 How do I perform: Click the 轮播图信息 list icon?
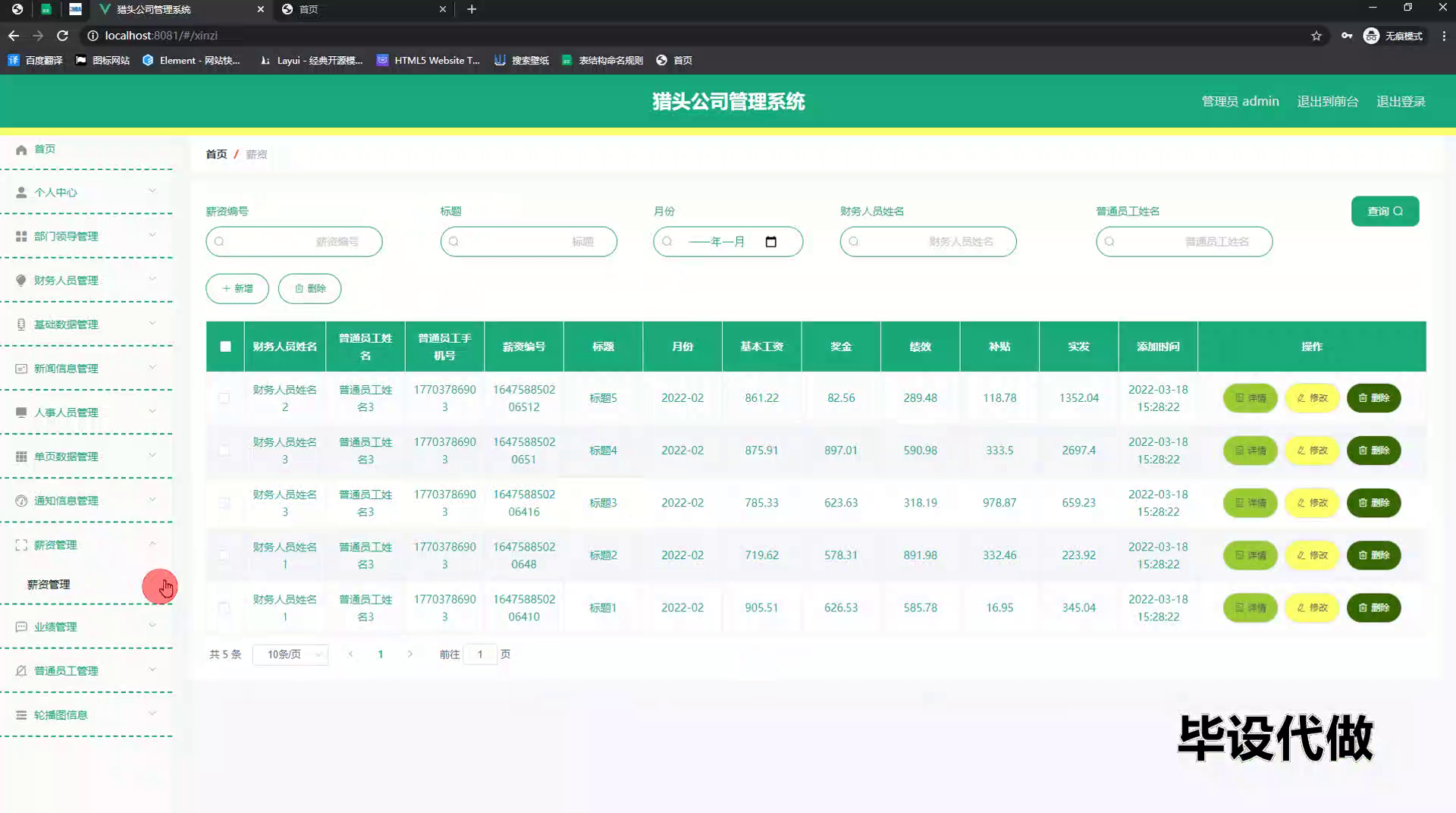click(21, 715)
